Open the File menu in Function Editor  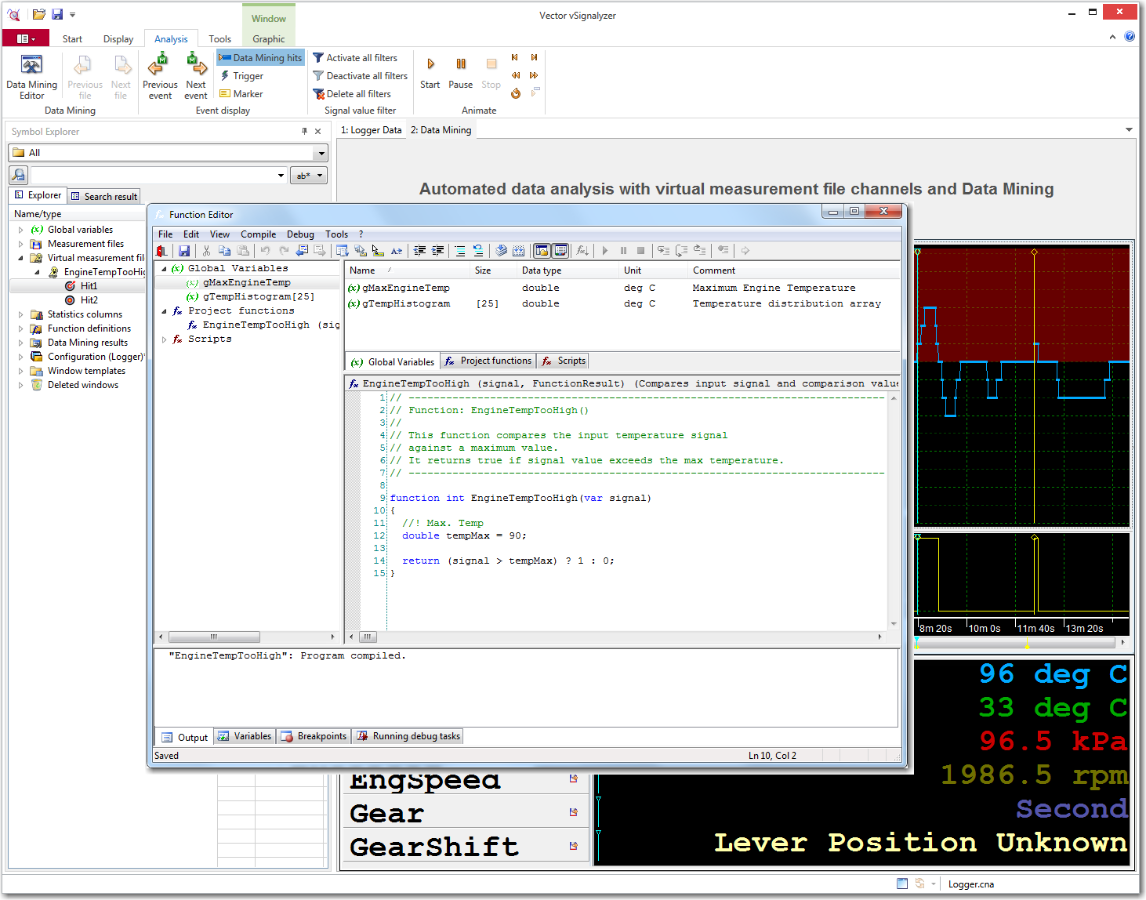pos(165,235)
